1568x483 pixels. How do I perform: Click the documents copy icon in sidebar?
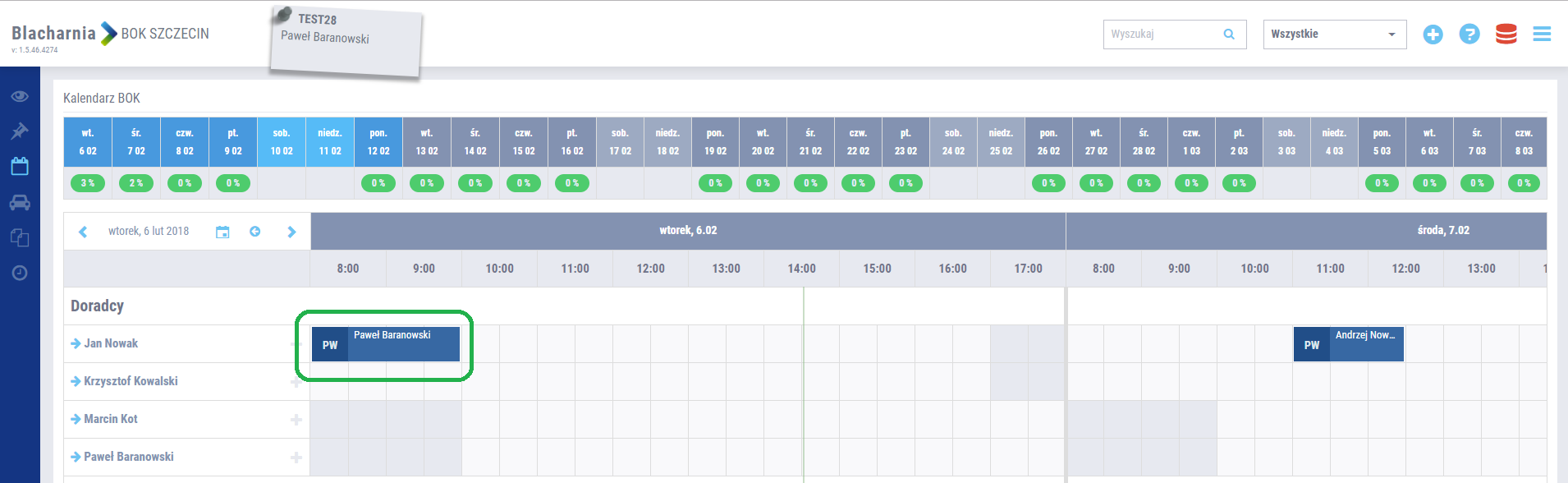click(x=20, y=238)
